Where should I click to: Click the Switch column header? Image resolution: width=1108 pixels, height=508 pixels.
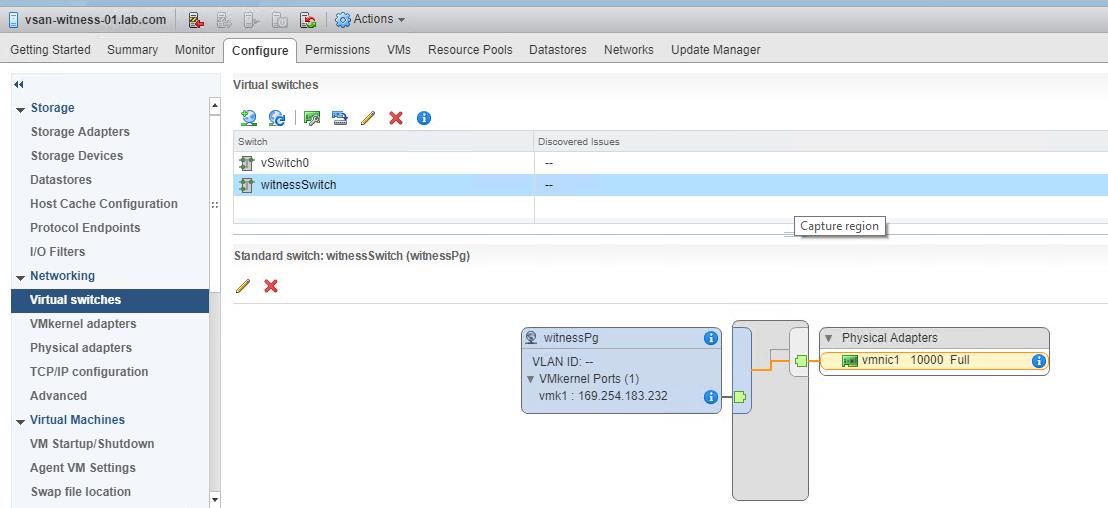(x=384, y=141)
